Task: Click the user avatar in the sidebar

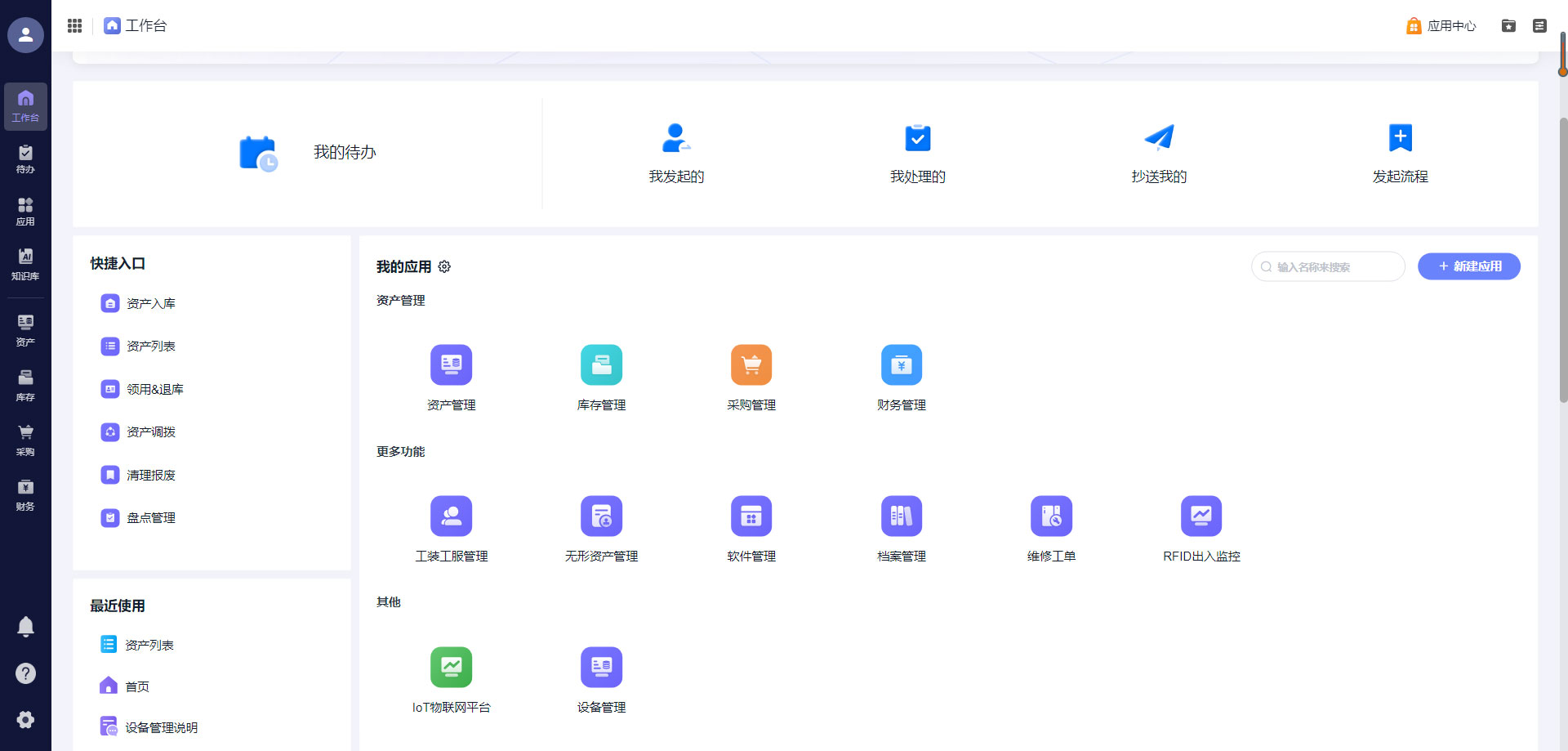Action: tap(25, 35)
